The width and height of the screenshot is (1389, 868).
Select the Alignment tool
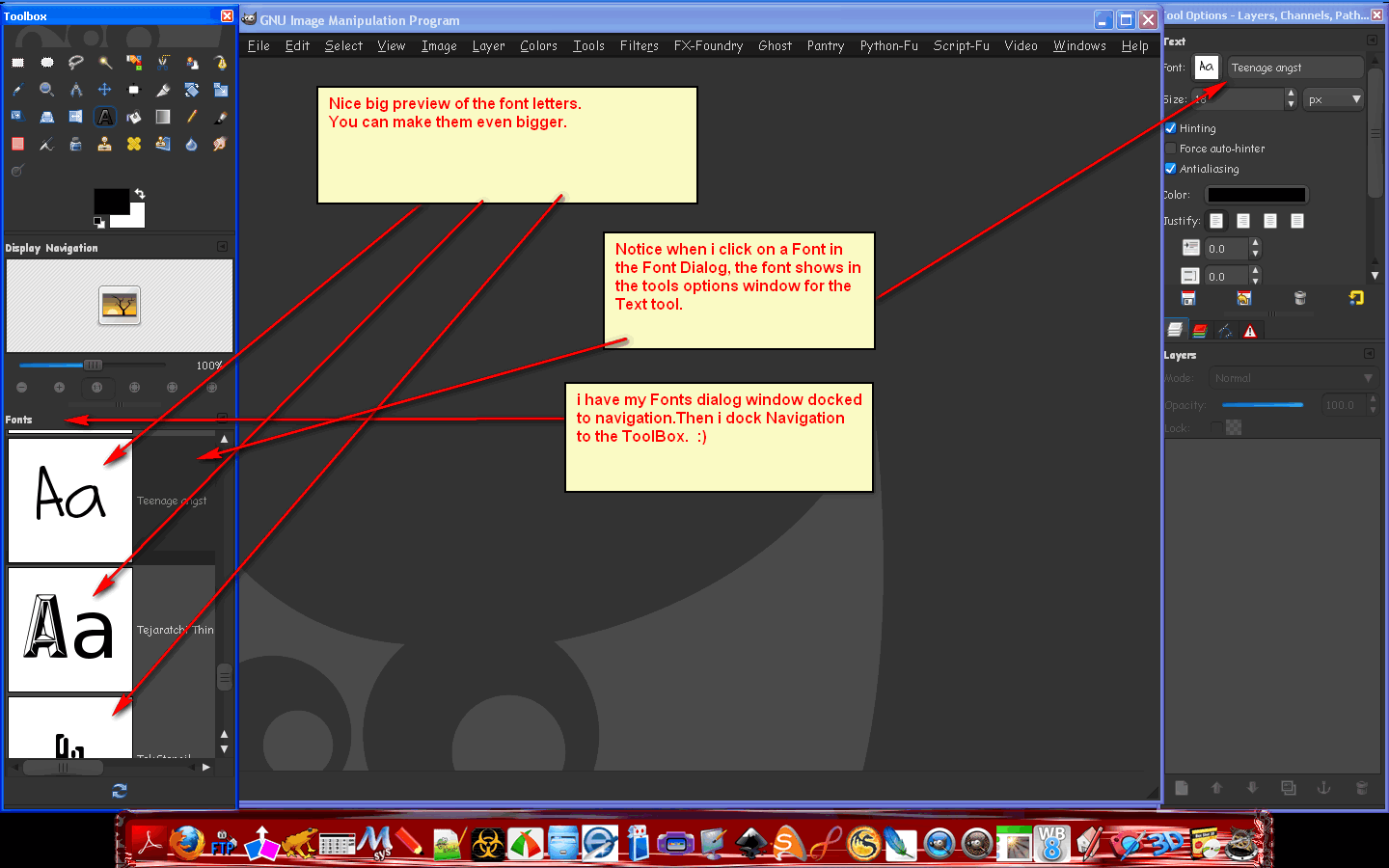(x=134, y=90)
